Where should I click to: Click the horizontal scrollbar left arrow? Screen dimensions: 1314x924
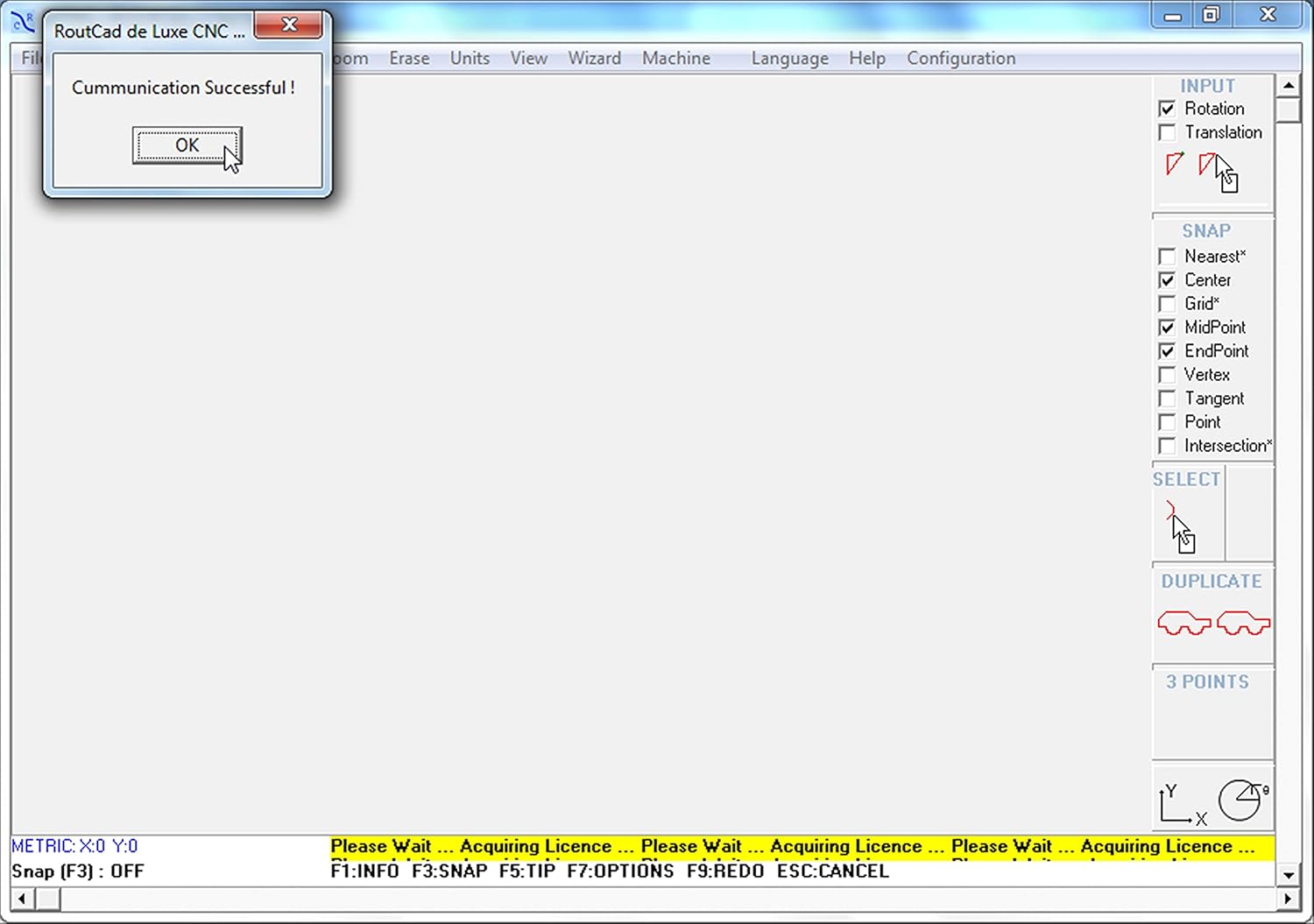point(22,899)
